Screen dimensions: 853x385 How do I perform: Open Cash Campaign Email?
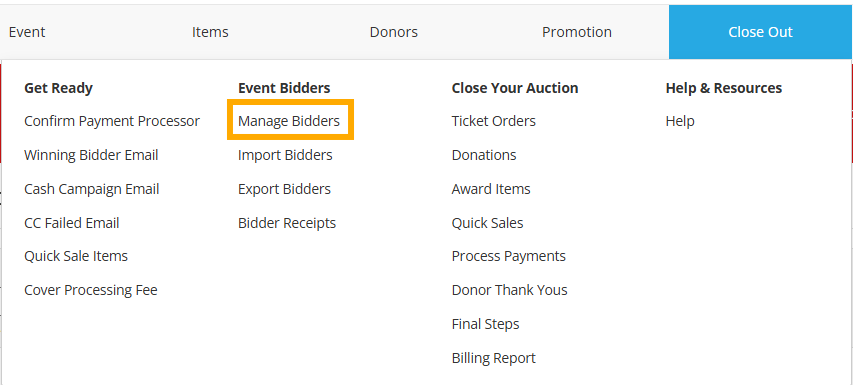[x=92, y=189]
